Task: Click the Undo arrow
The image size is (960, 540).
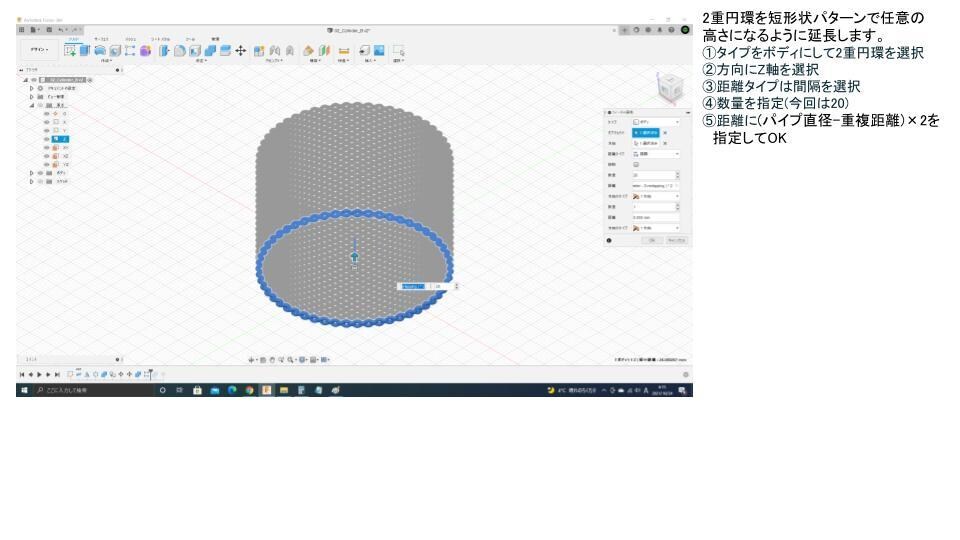Action: (61, 29)
